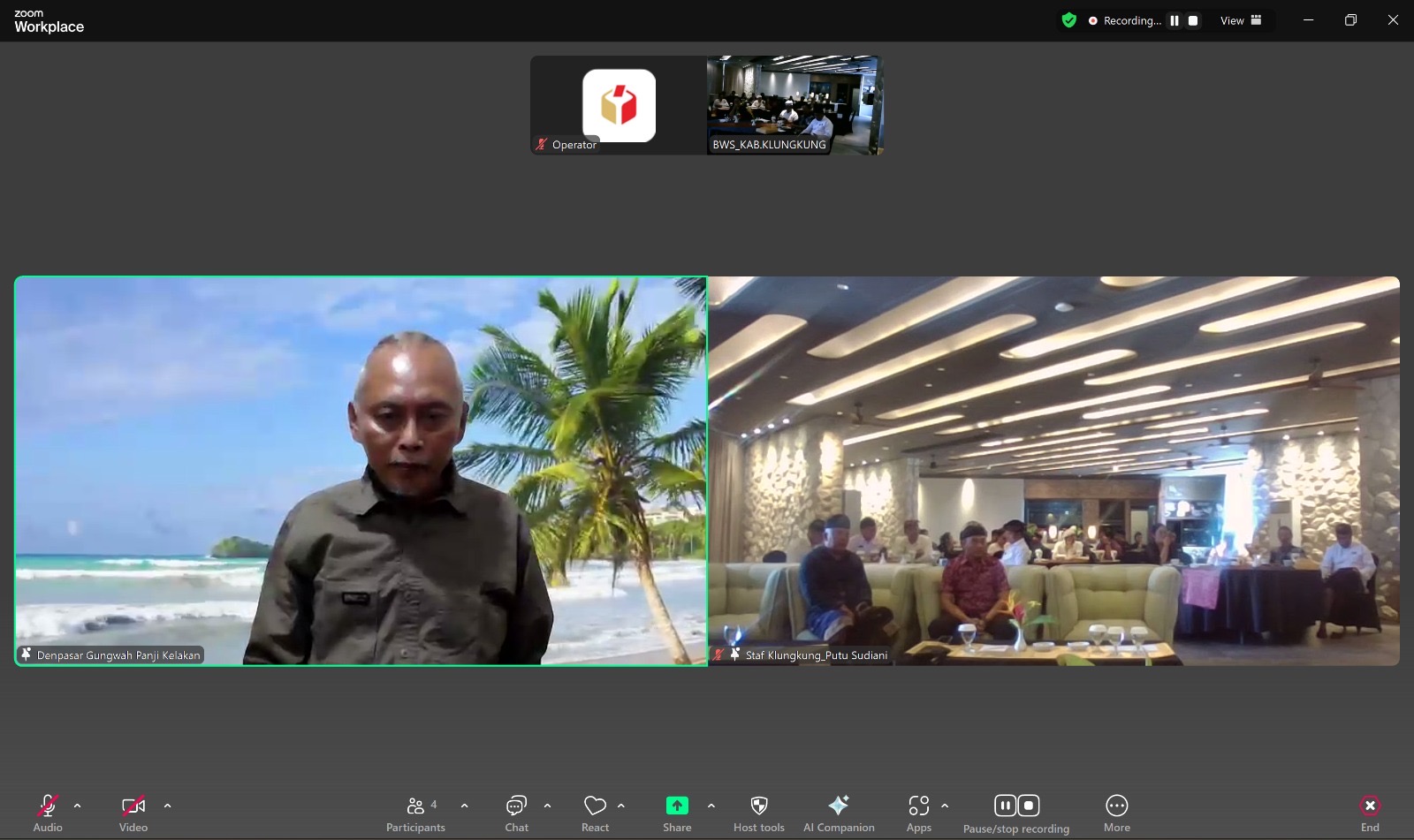Open Host tools shield icon

pyautogui.click(x=758, y=806)
